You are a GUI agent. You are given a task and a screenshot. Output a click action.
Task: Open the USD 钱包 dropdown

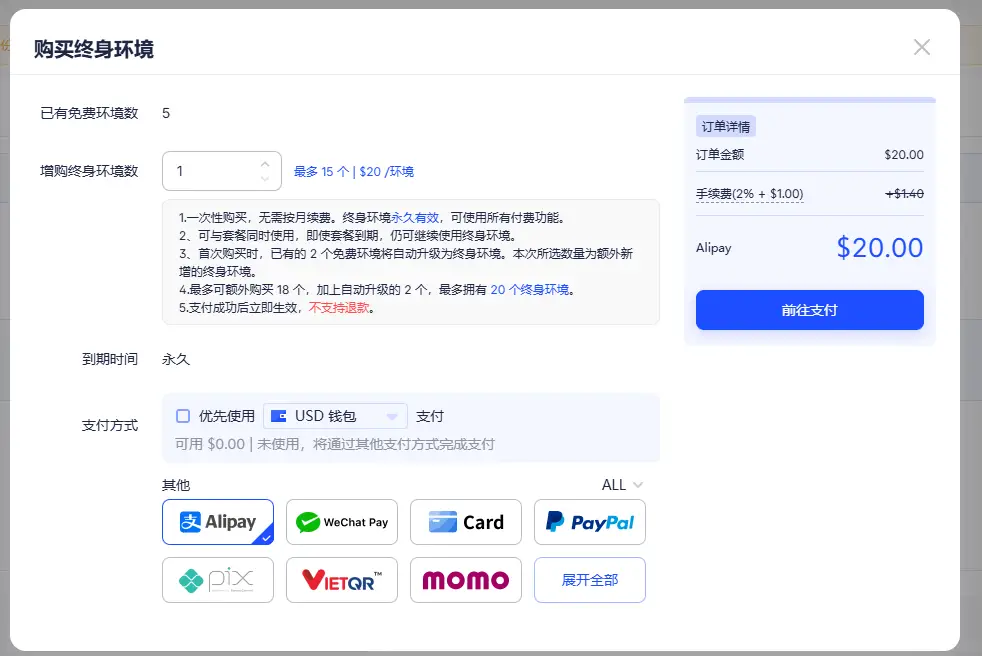click(335, 416)
